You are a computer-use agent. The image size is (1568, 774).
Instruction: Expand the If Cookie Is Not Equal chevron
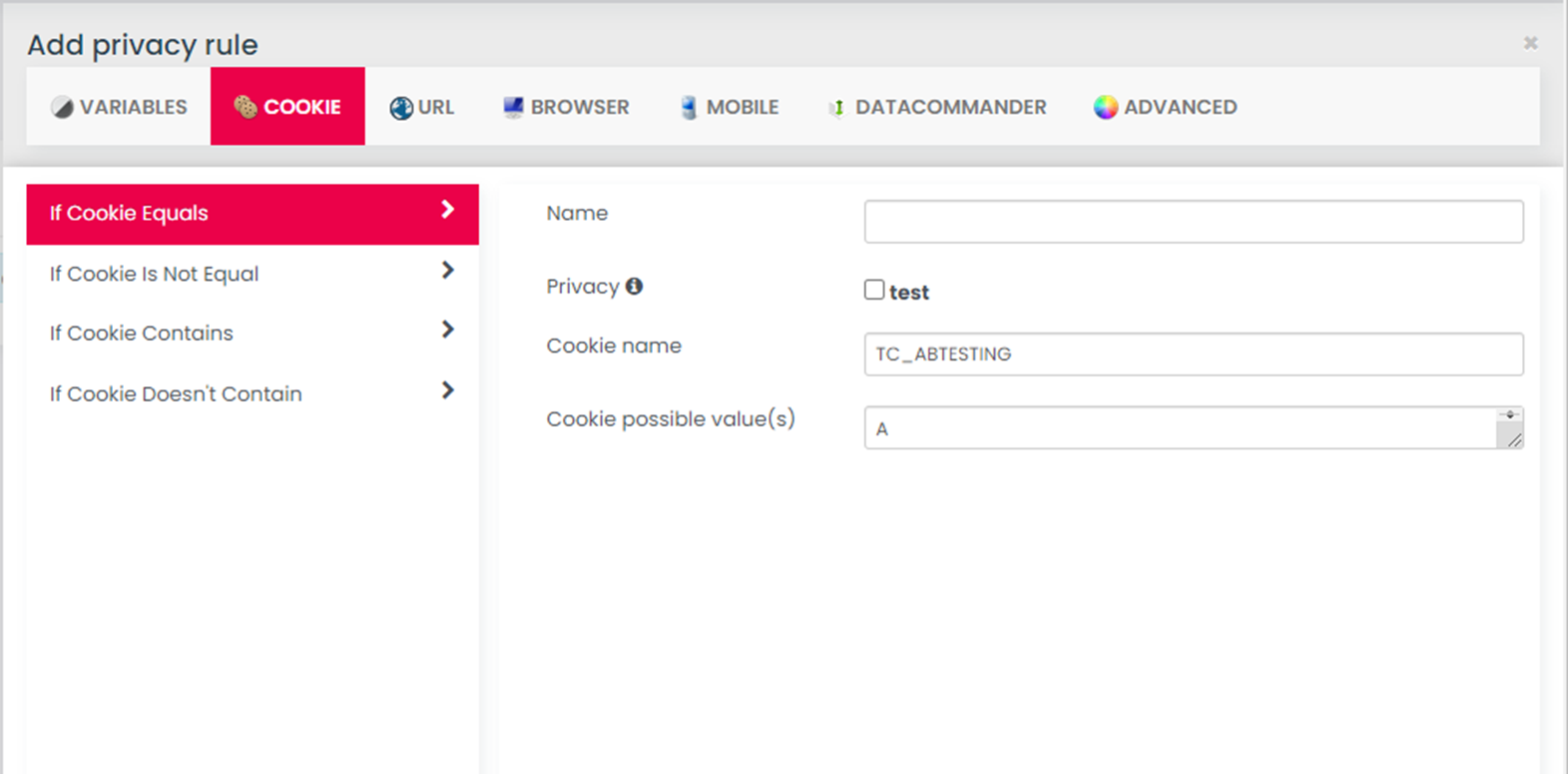(447, 271)
